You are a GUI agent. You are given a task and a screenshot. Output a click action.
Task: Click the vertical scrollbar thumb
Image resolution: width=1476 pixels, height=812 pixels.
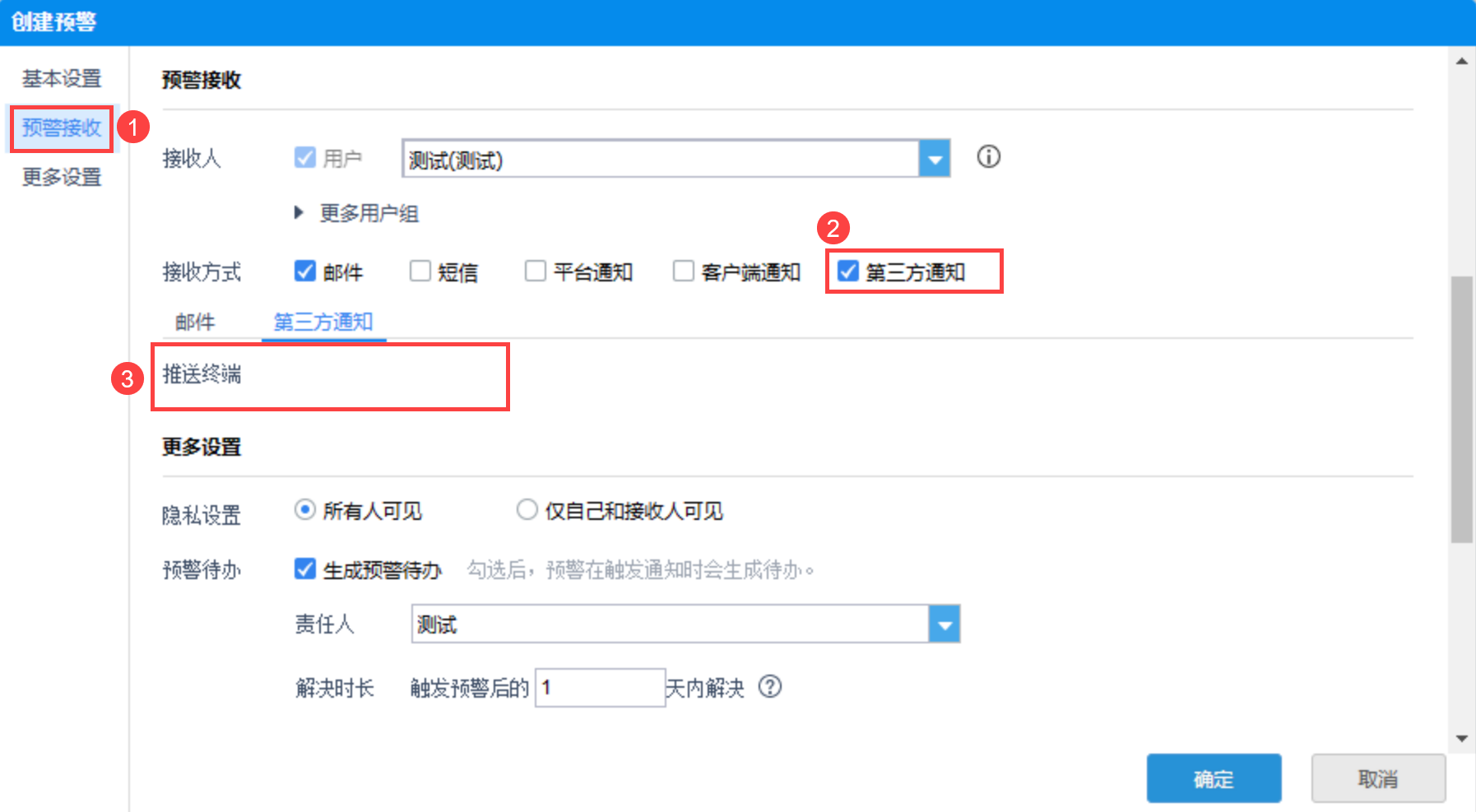(1462, 410)
